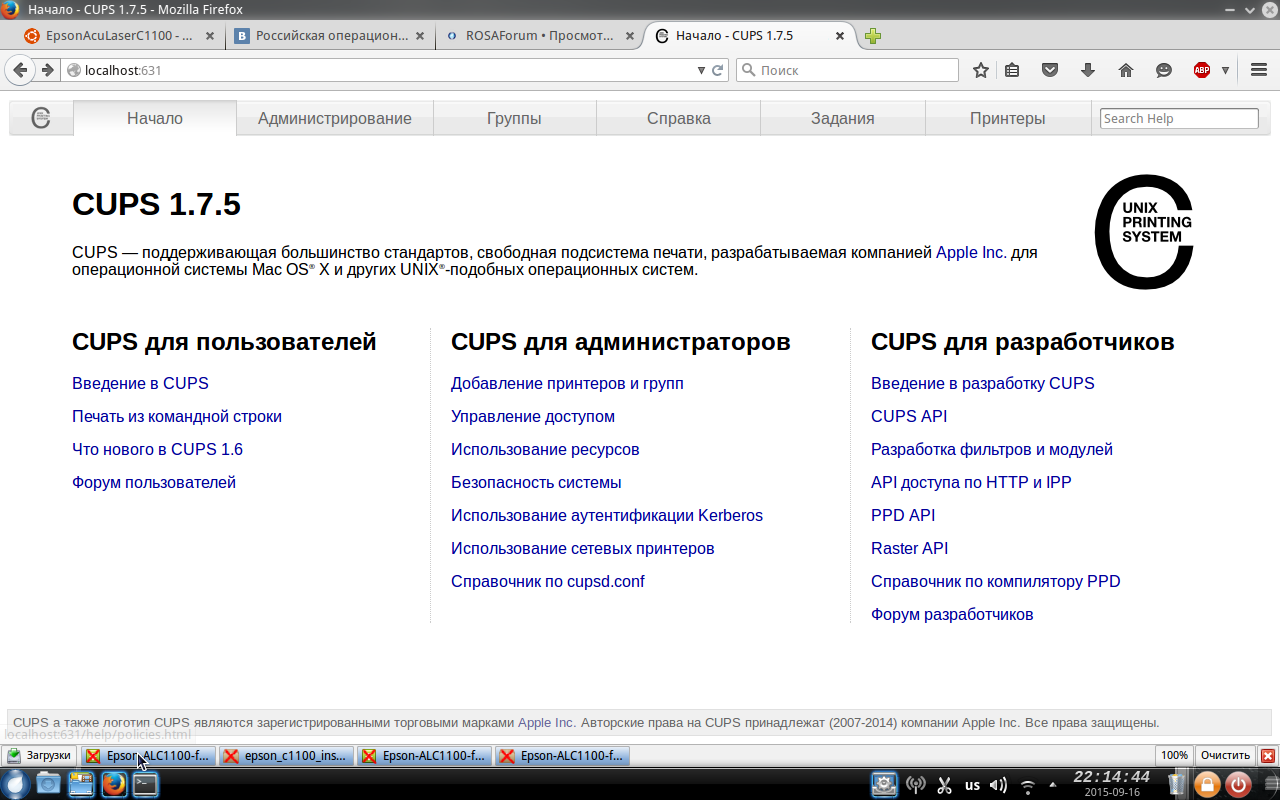Open Добавление принтеров и групп link
The image size is (1280, 800).
[x=567, y=383]
